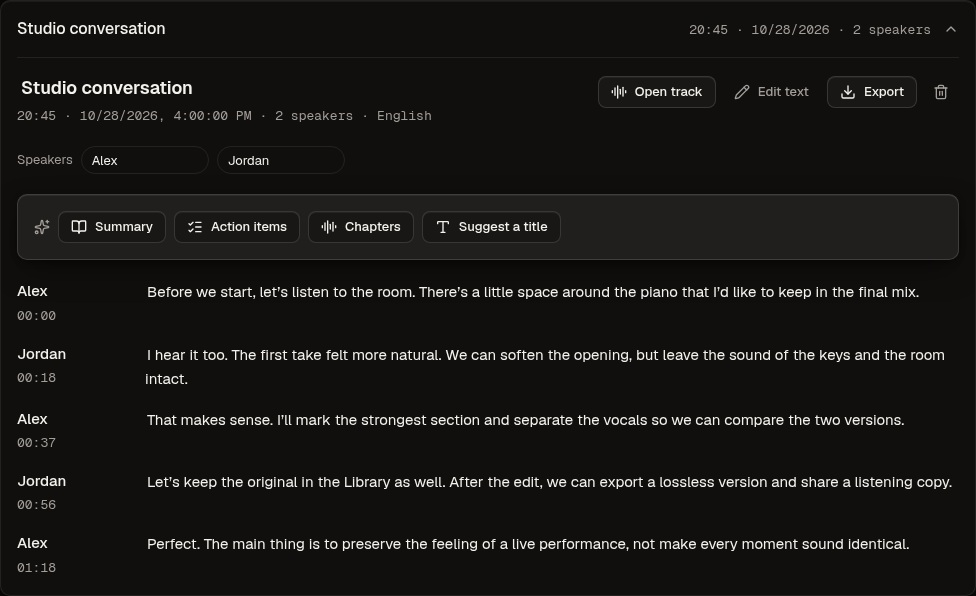Jump to timestamp 00:18

coord(37,378)
